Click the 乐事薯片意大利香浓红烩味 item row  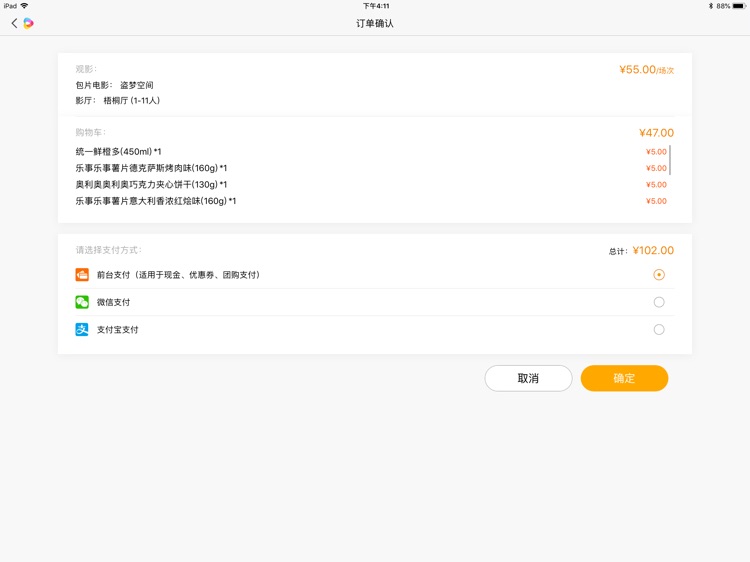(x=371, y=201)
